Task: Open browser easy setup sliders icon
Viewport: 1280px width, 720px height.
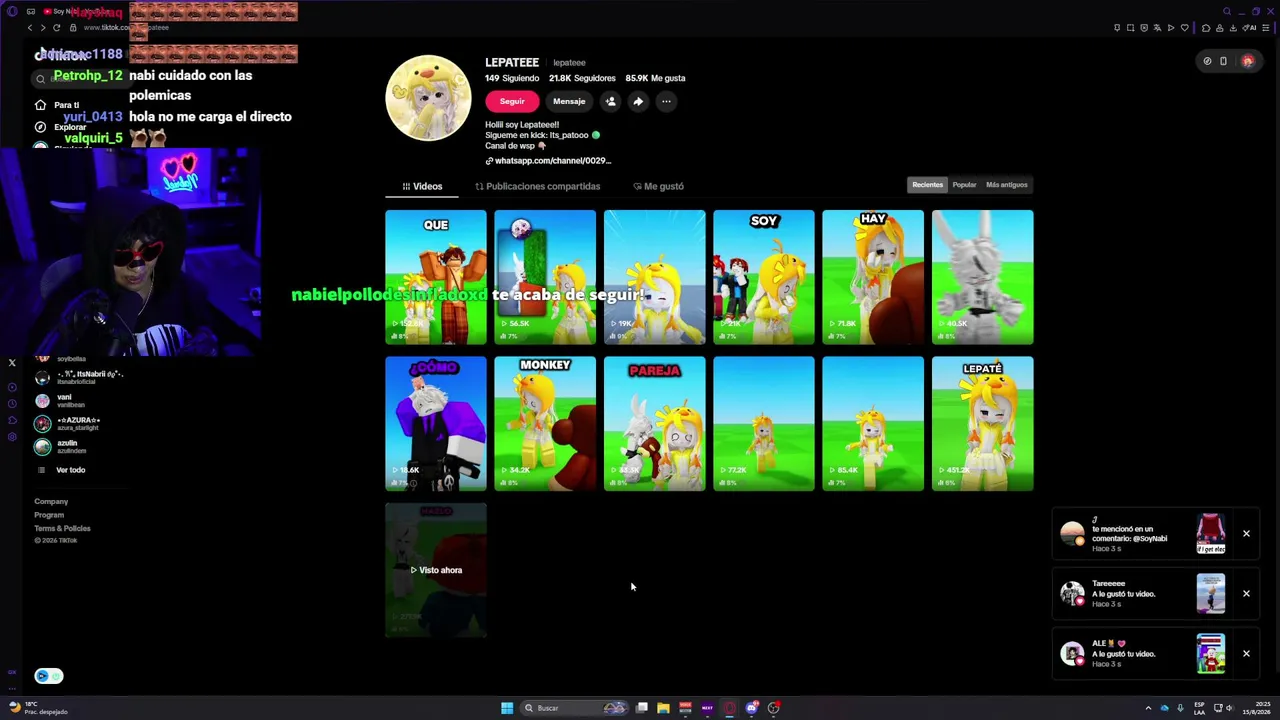Action: [x=1267, y=28]
